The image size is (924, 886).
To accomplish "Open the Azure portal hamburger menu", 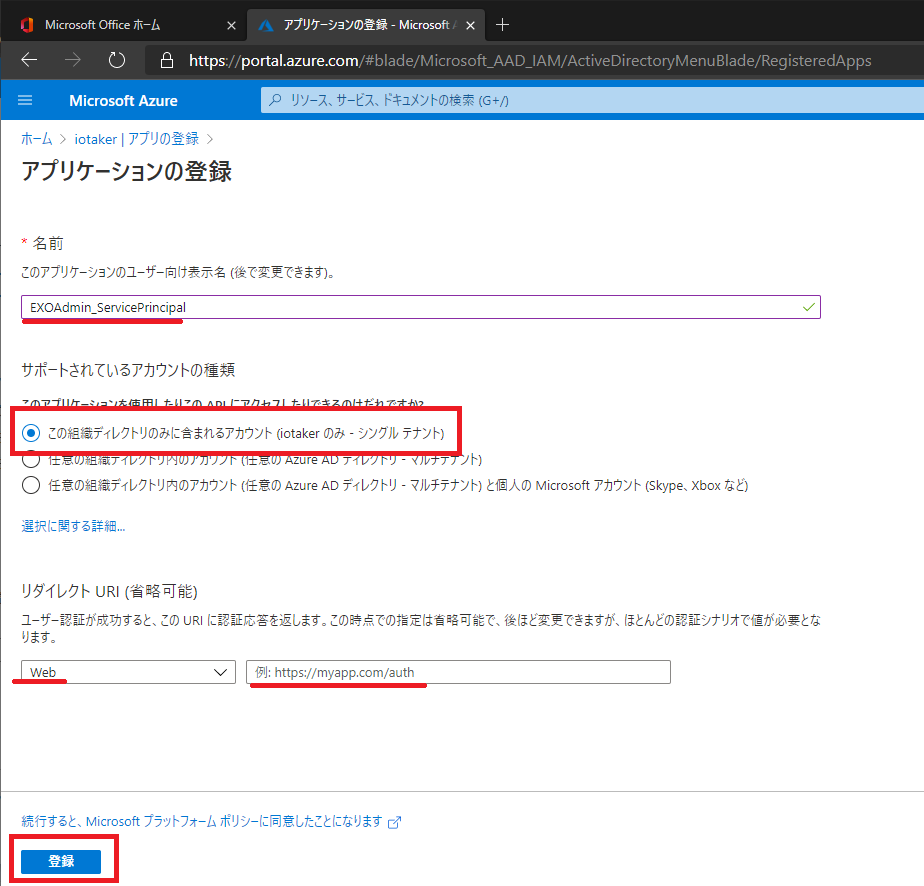I will (x=26, y=100).
